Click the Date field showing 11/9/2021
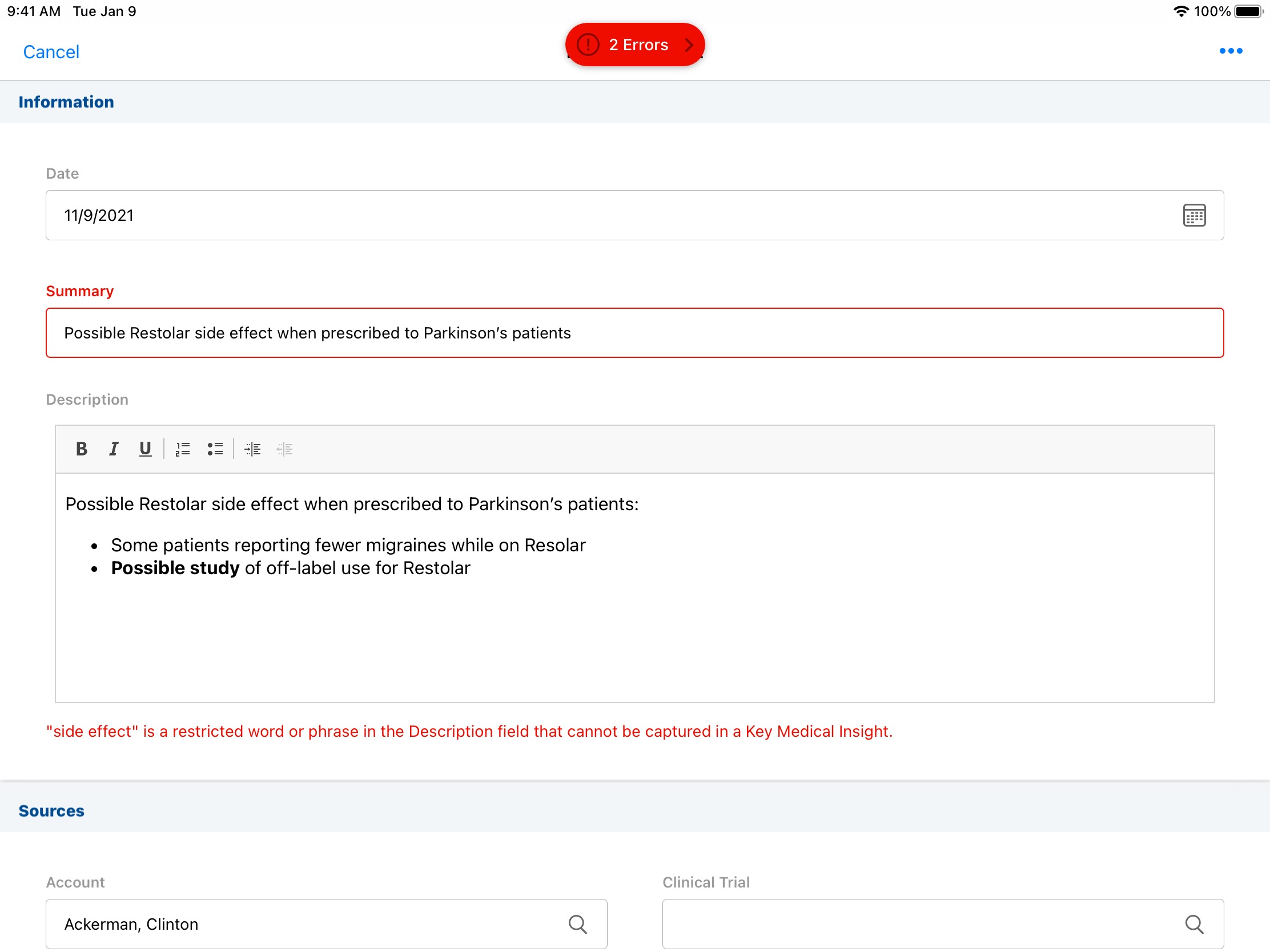The height and width of the screenshot is (952, 1270). pyautogui.click(x=574, y=215)
